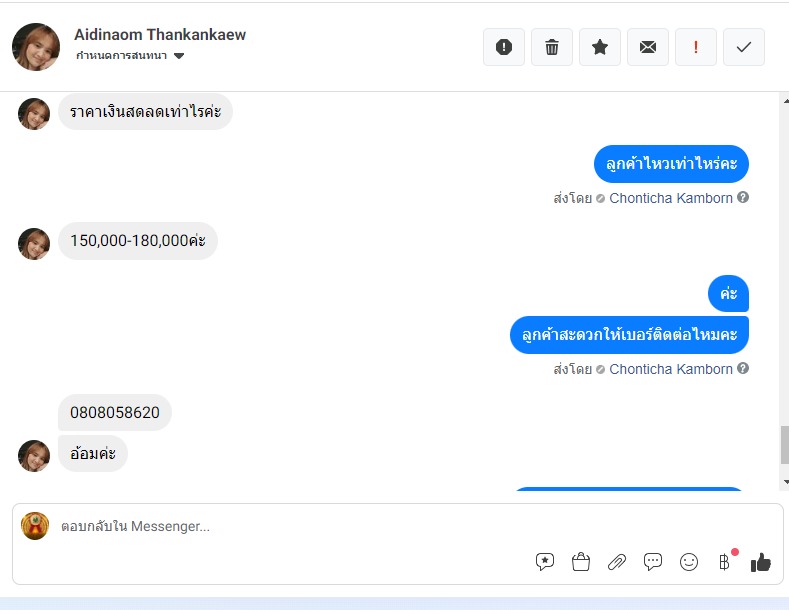
Task: Mark conversation unread with envelope icon
Action: pos(648,47)
